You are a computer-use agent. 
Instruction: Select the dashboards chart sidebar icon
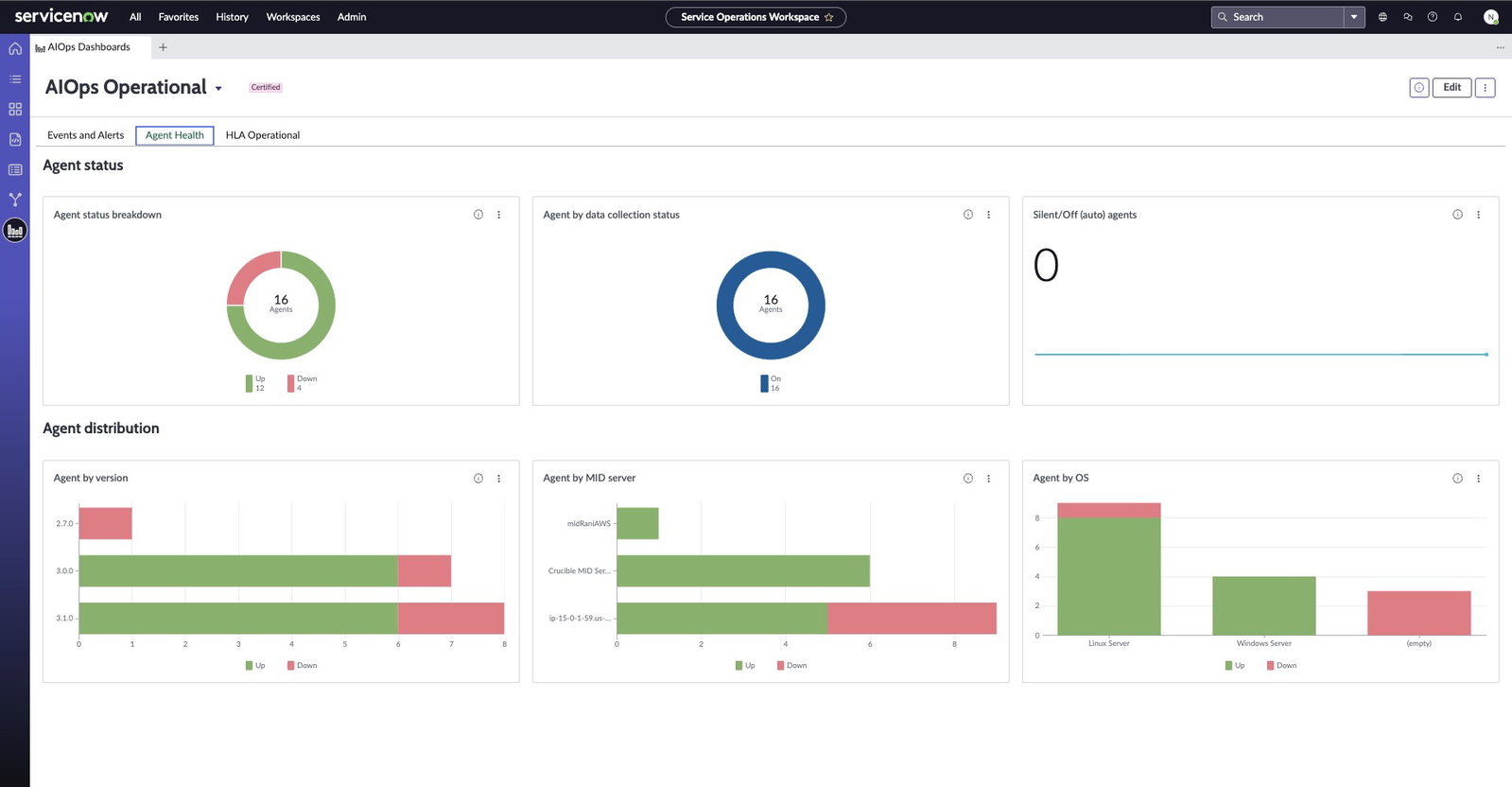(15, 230)
